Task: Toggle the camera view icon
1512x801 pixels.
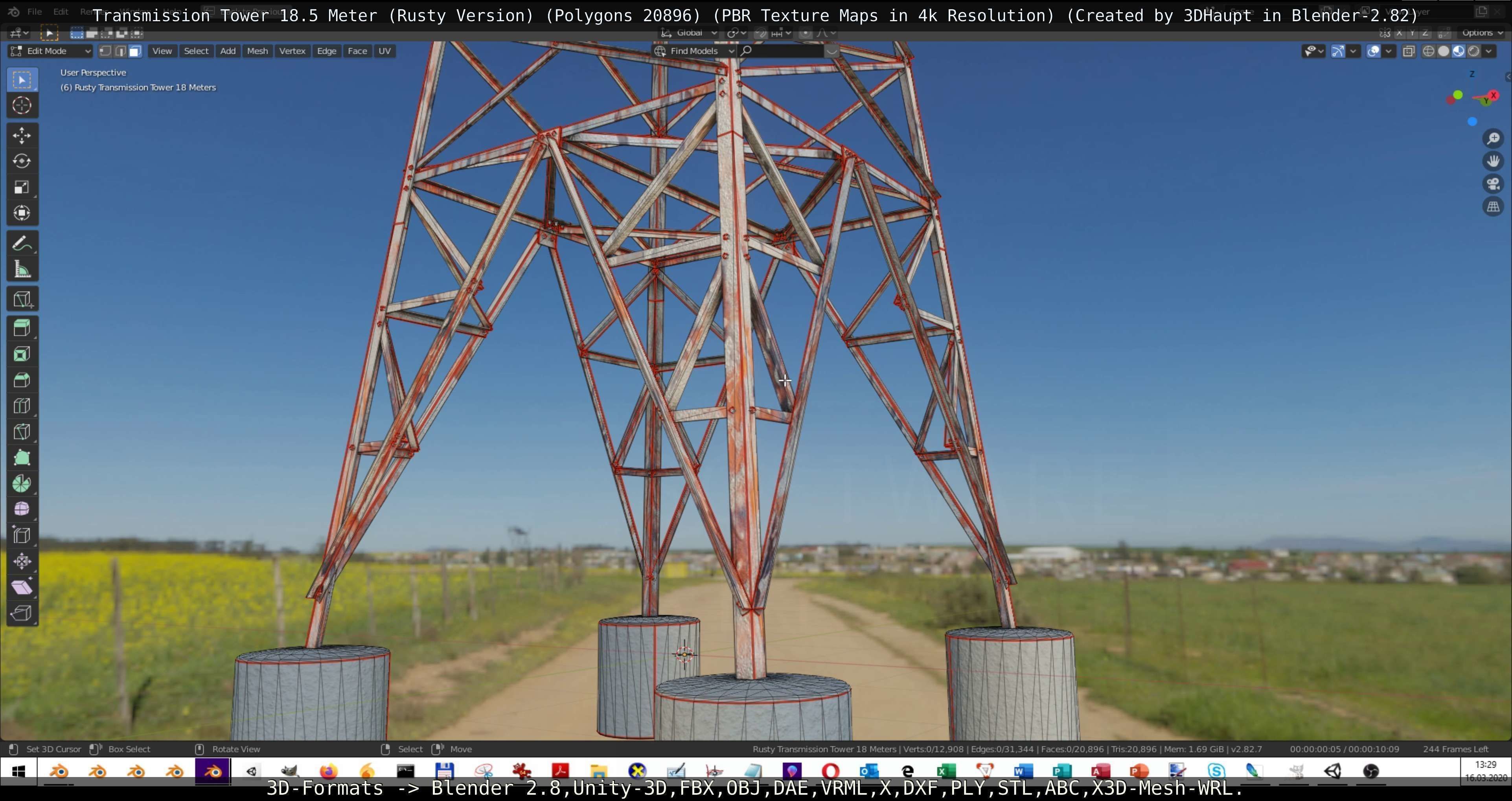Action: [1493, 184]
